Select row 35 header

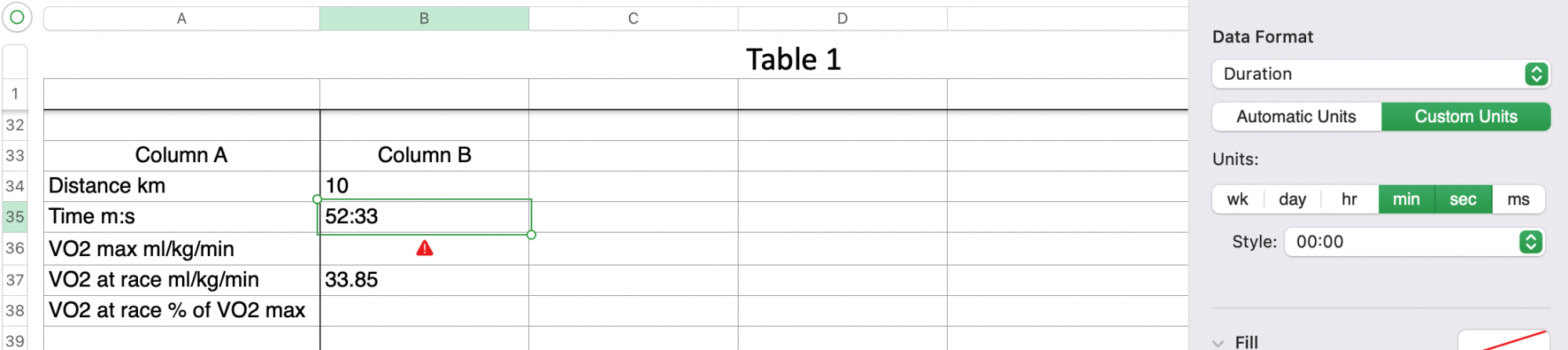pyautogui.click(x=15, y=217)
